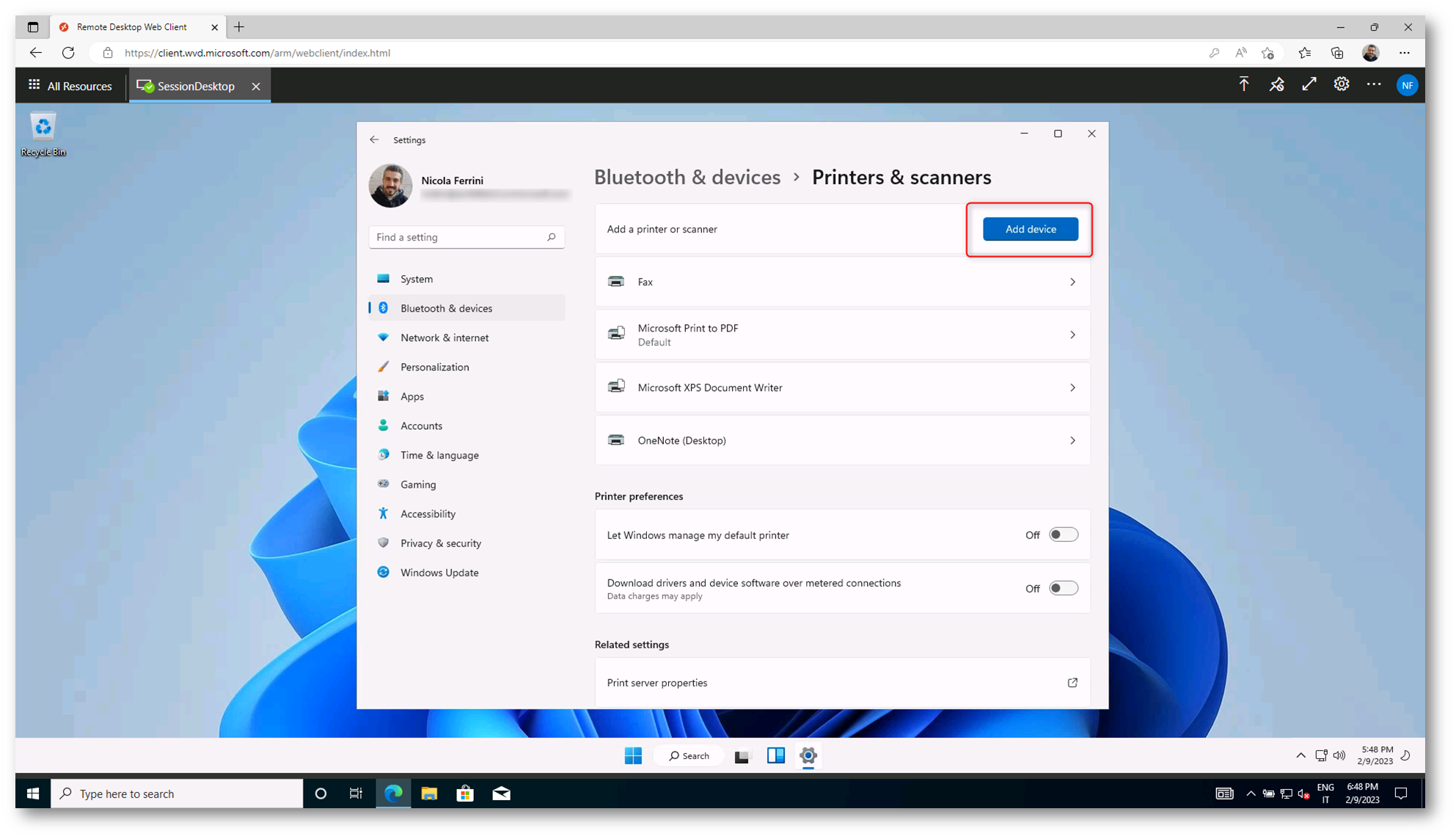Open Microsoft Print to PDF details
The width and height of the screenshot is (1456, 839).
842,334
